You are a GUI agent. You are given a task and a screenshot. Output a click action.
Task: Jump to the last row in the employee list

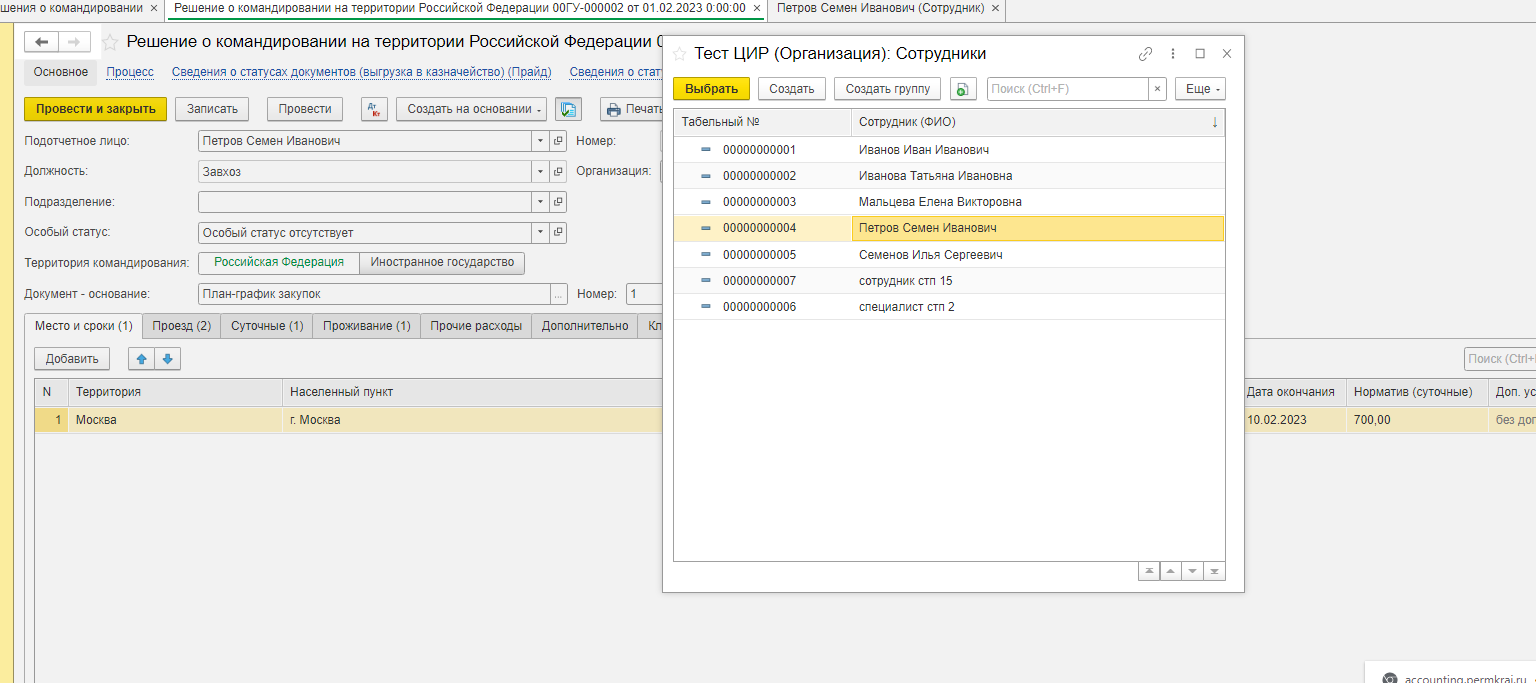[1214, 571]
